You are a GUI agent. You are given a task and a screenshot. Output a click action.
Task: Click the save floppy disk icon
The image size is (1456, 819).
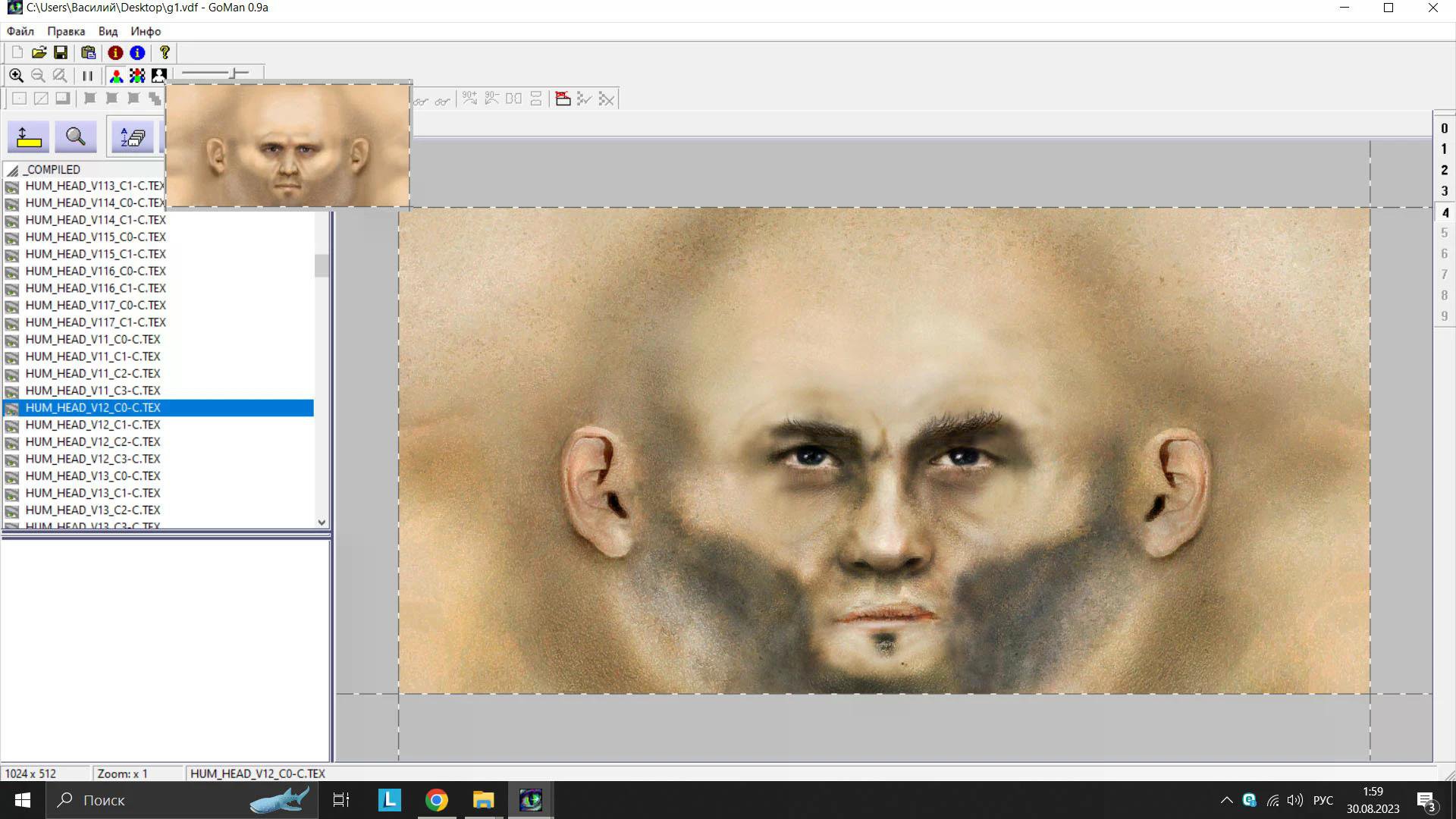click(61, 52)
